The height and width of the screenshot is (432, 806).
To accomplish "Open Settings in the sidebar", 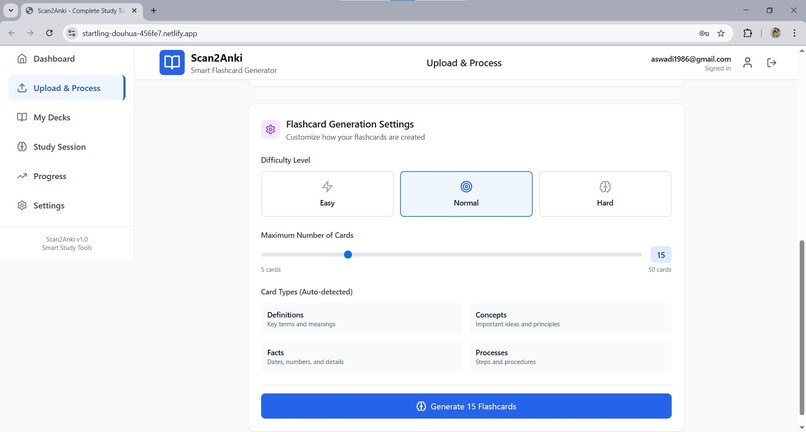I will coord(67,205).
